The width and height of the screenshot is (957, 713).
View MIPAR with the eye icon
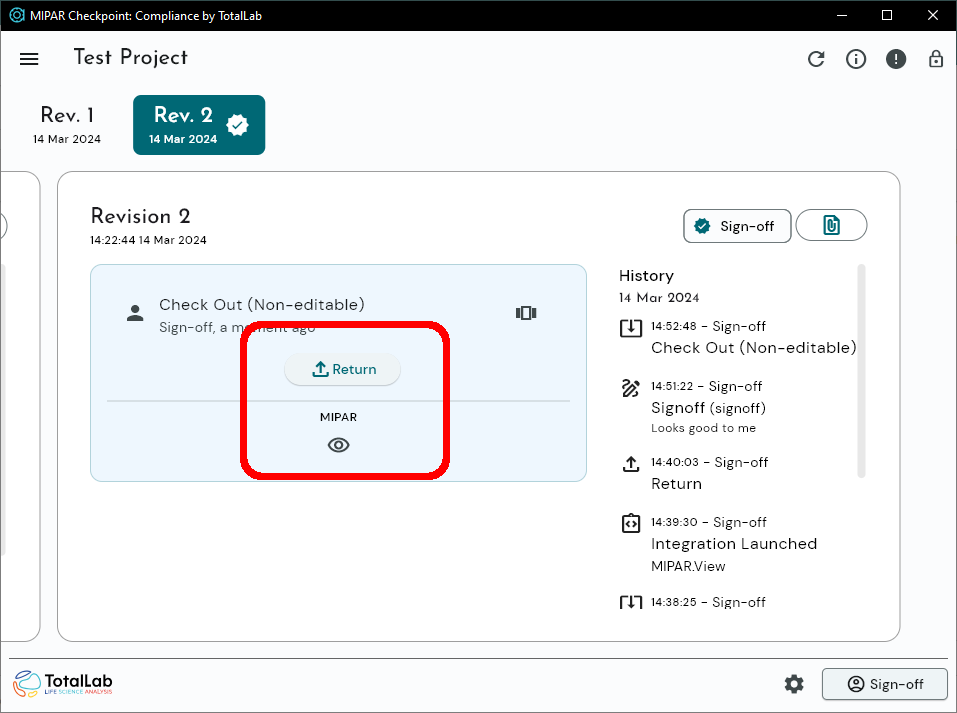tap(339, 445)
